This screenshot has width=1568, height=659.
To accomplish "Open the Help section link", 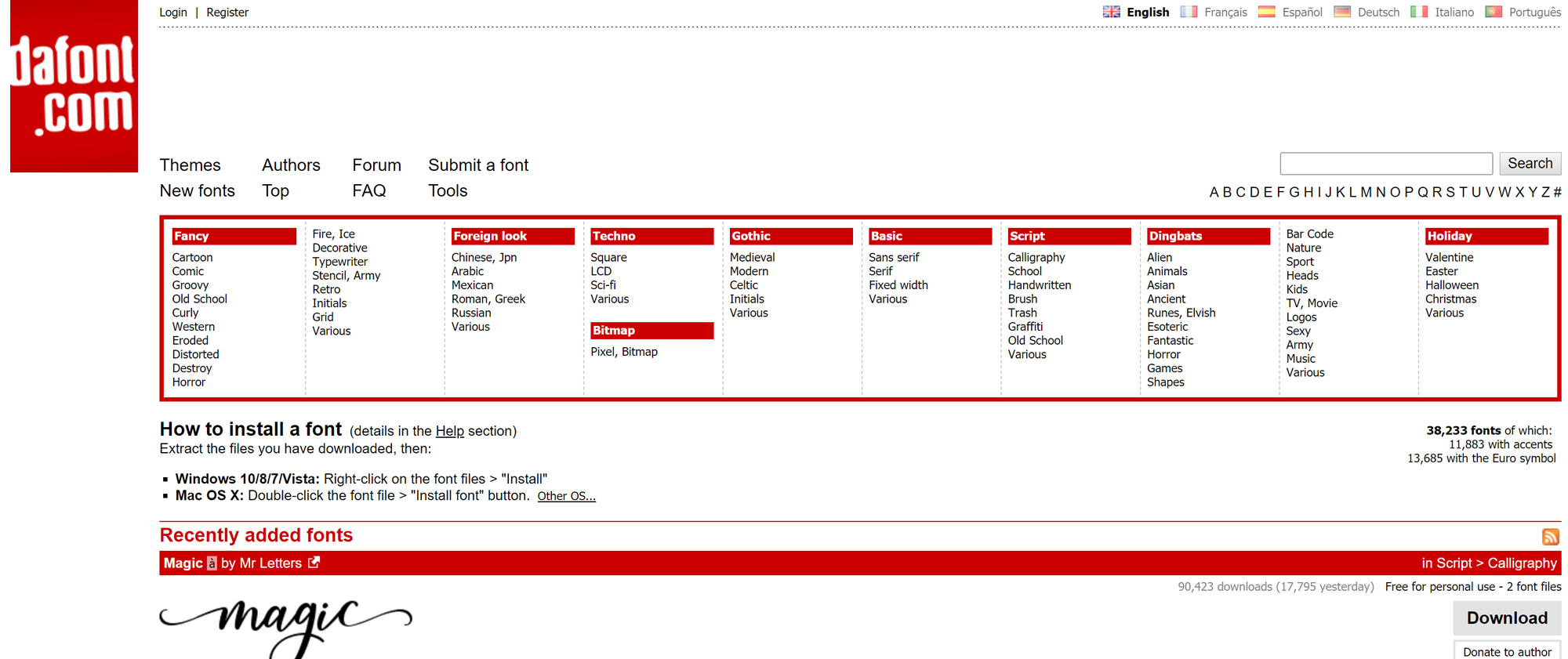I will pyautogui.click(x=450, y=431).
